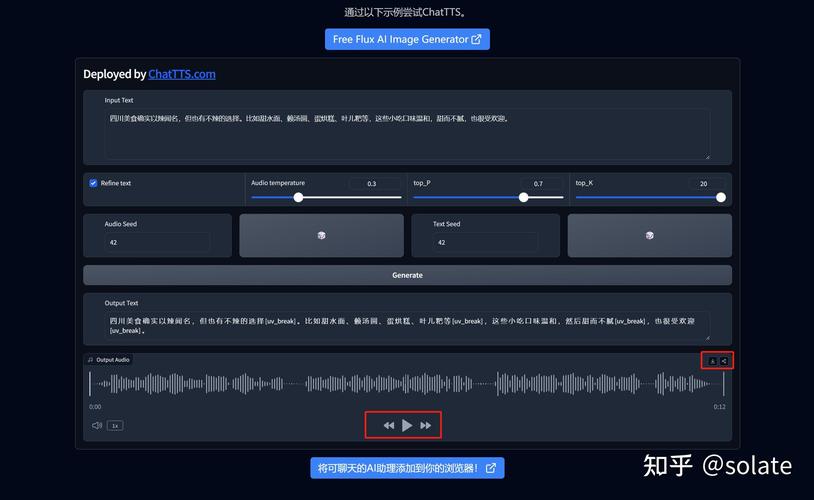Screen dimensions: 814x500
Task: Mute the audio volume speaker icon
Action: click(97, 425)
